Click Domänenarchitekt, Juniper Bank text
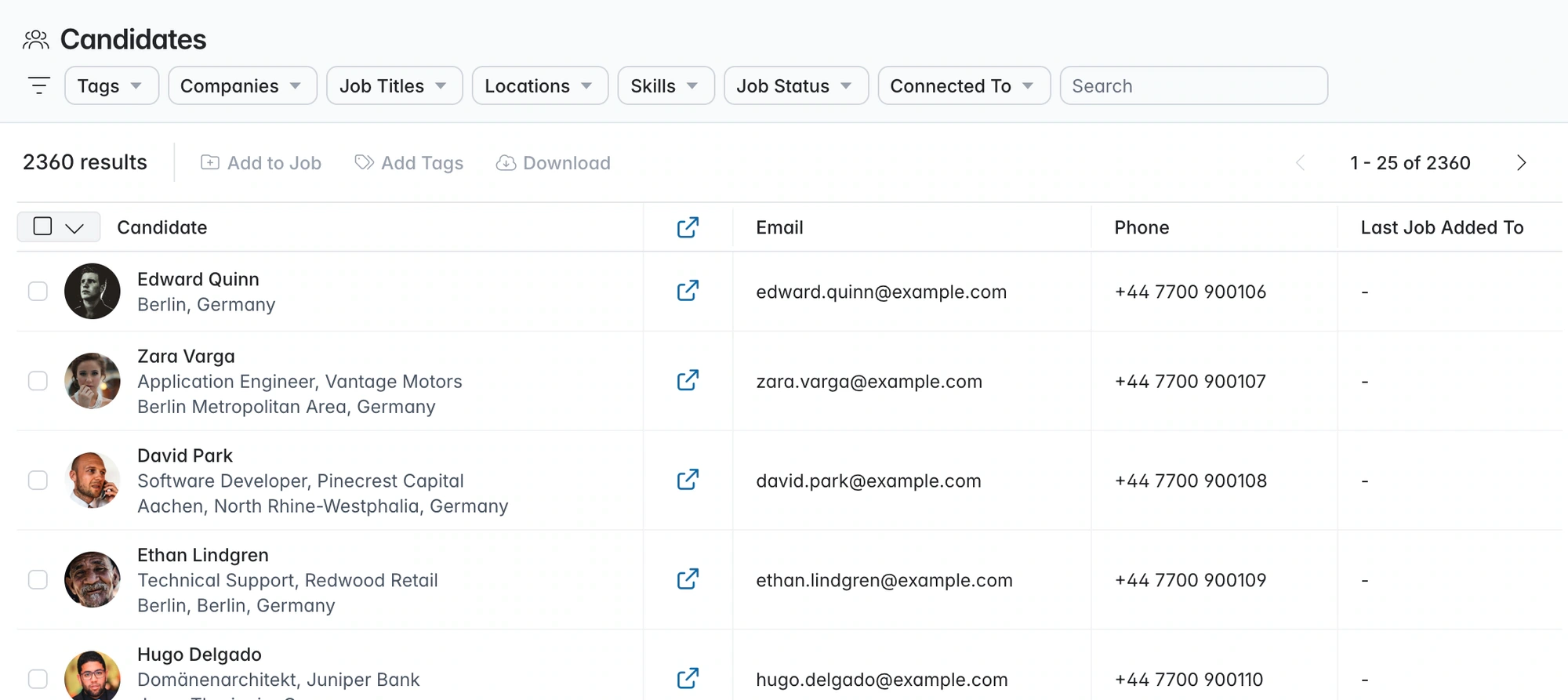 click(278, 680)
